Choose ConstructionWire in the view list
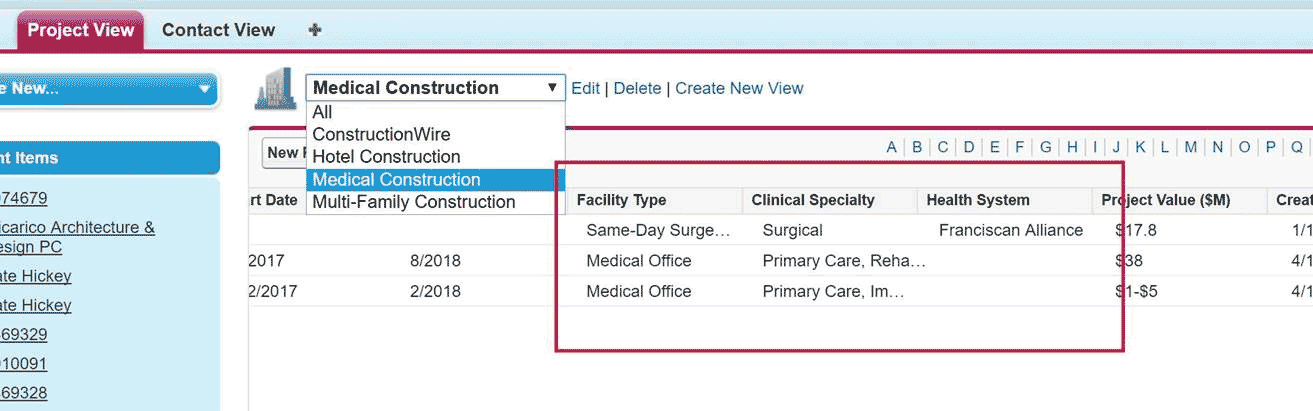Image resolution: width=1313 pixels, height=411 pixels. click(381, 134)
